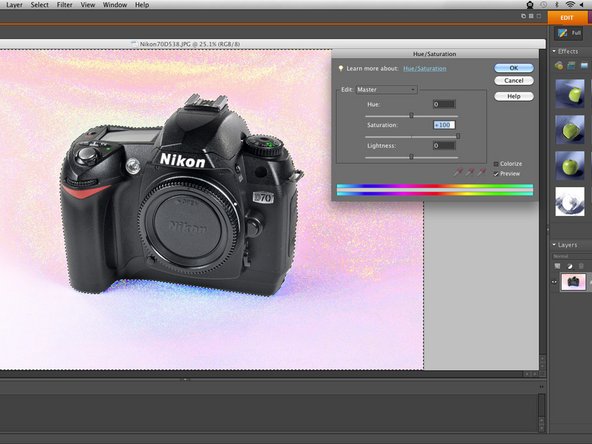Click the middle square workspace icon near EDIT
Image resolution: width=592 pixels, height=444 pixels.
click(531, 16)
